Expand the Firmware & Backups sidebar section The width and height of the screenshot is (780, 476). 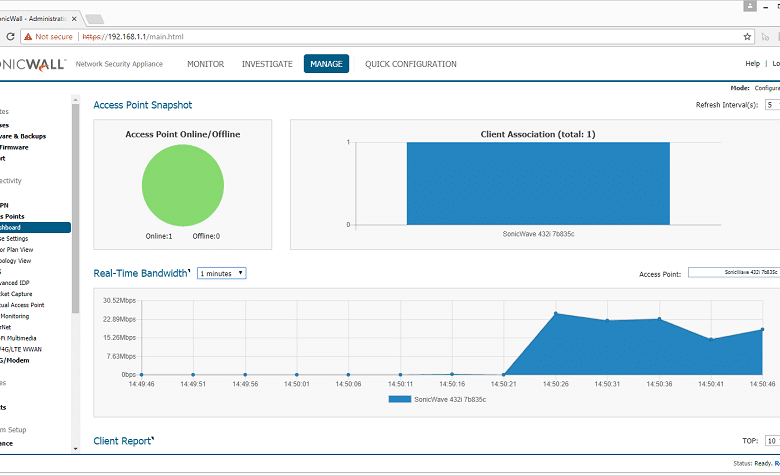coord(23,136)
